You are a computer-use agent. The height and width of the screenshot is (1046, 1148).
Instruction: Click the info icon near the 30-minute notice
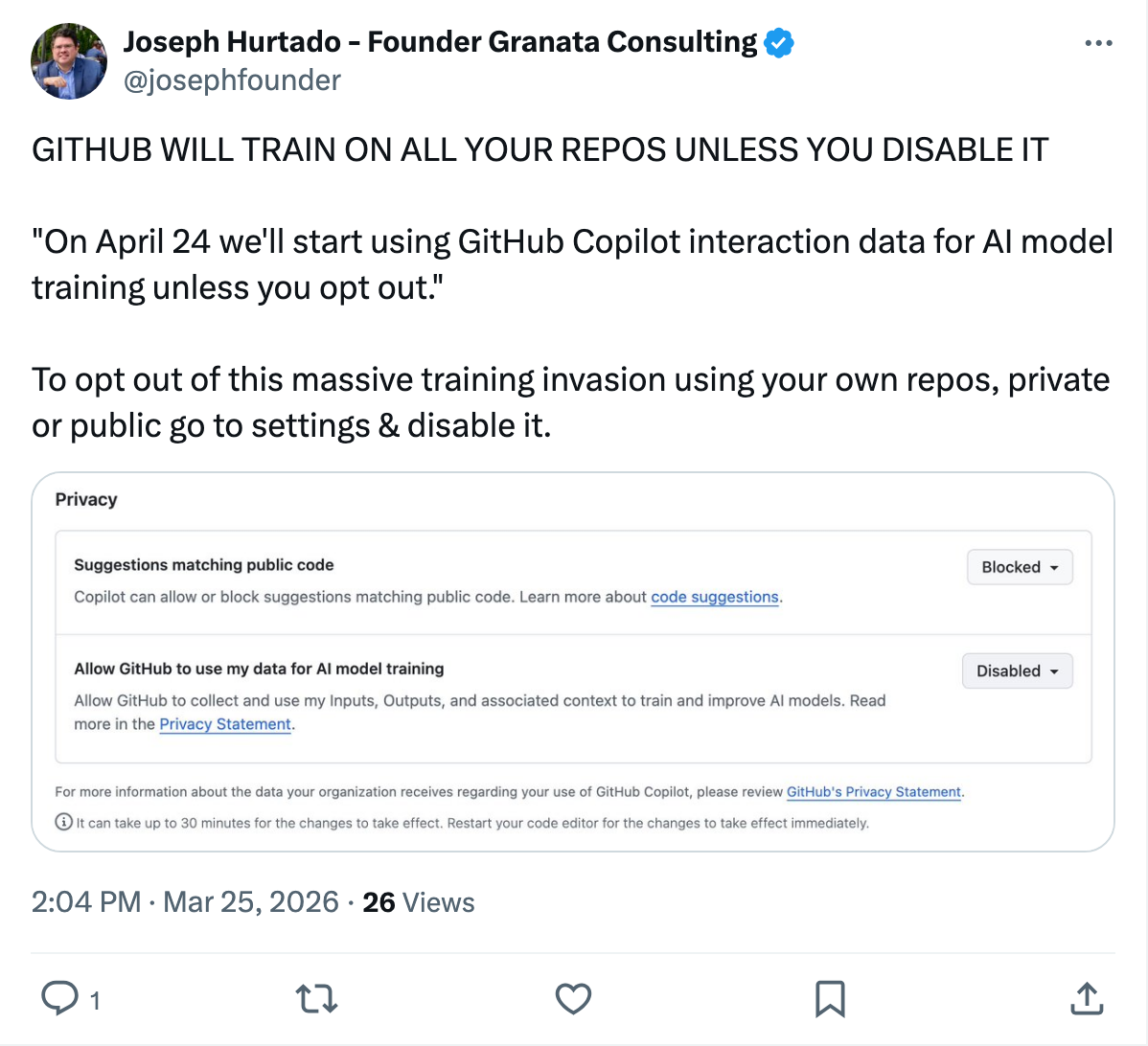tap(63, 822)
